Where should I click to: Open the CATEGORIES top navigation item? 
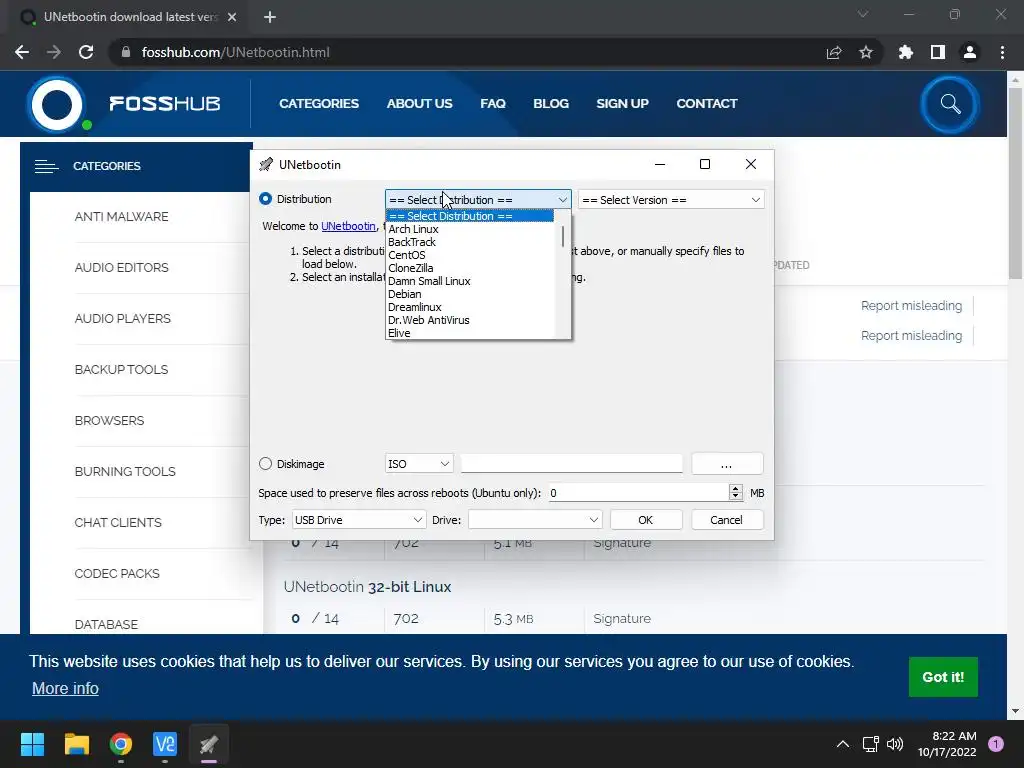pyautogui.click(x=319, y=104)
